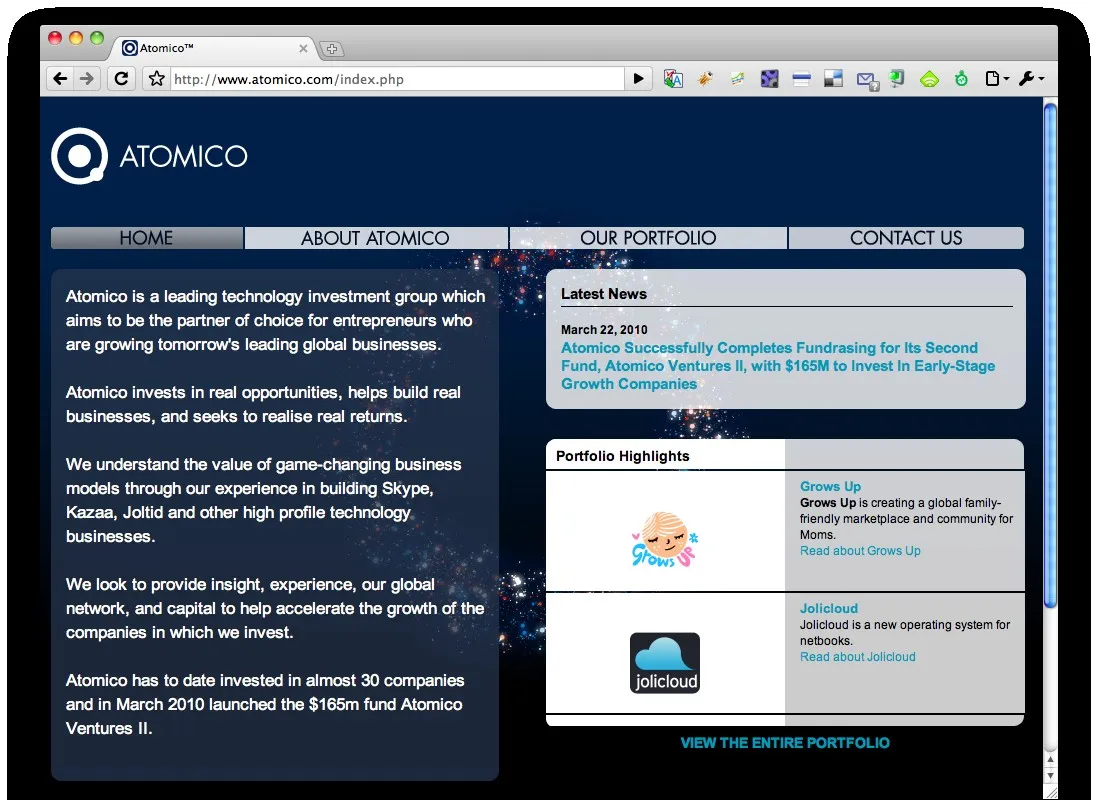Click the Atomico Ventures II news headline

[x=778, y=366]
